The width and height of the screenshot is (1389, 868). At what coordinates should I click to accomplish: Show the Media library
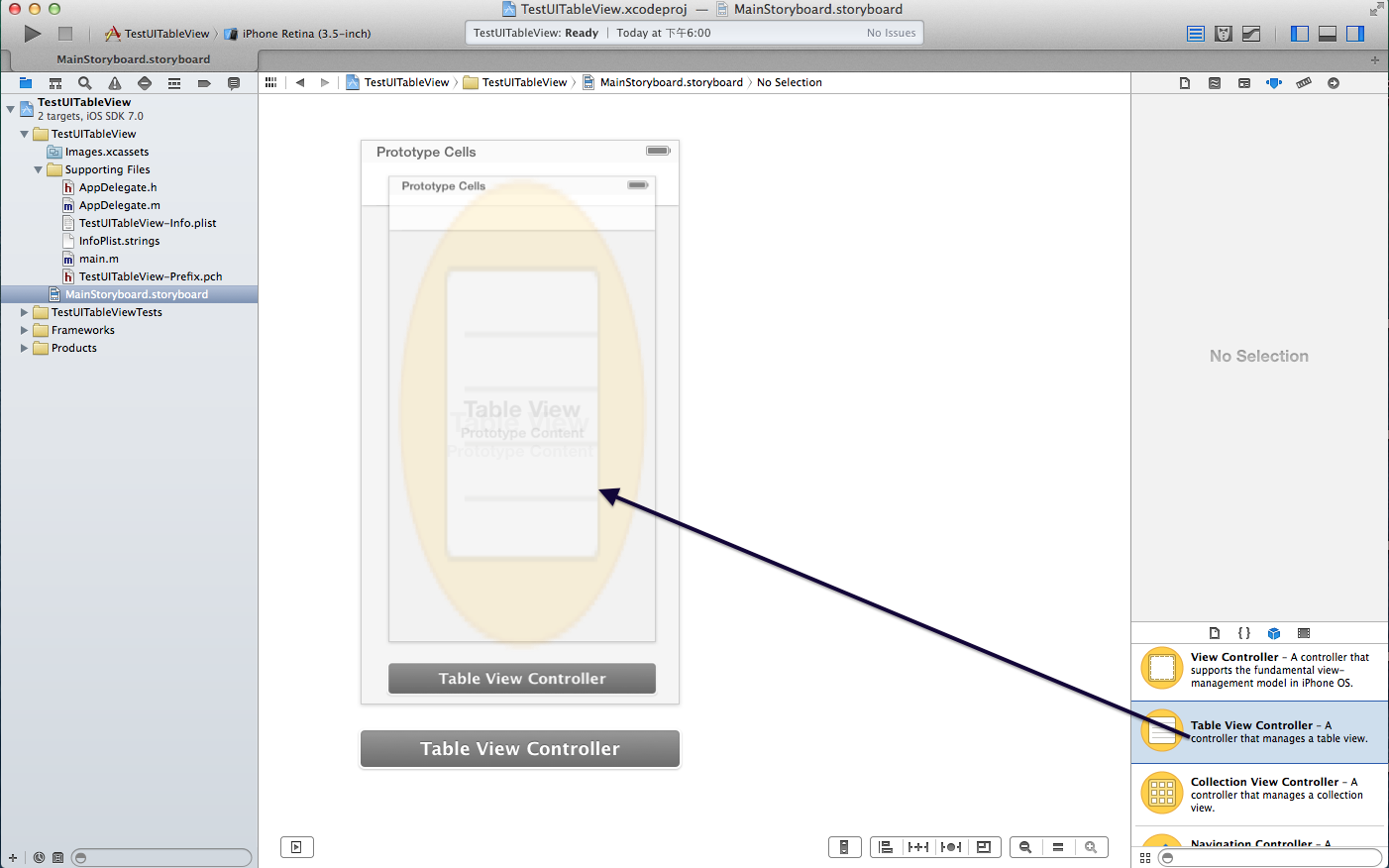pos(1304,633)
